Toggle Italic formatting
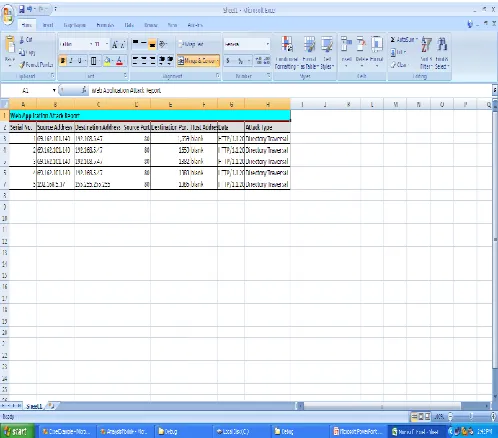 point(71,61)
